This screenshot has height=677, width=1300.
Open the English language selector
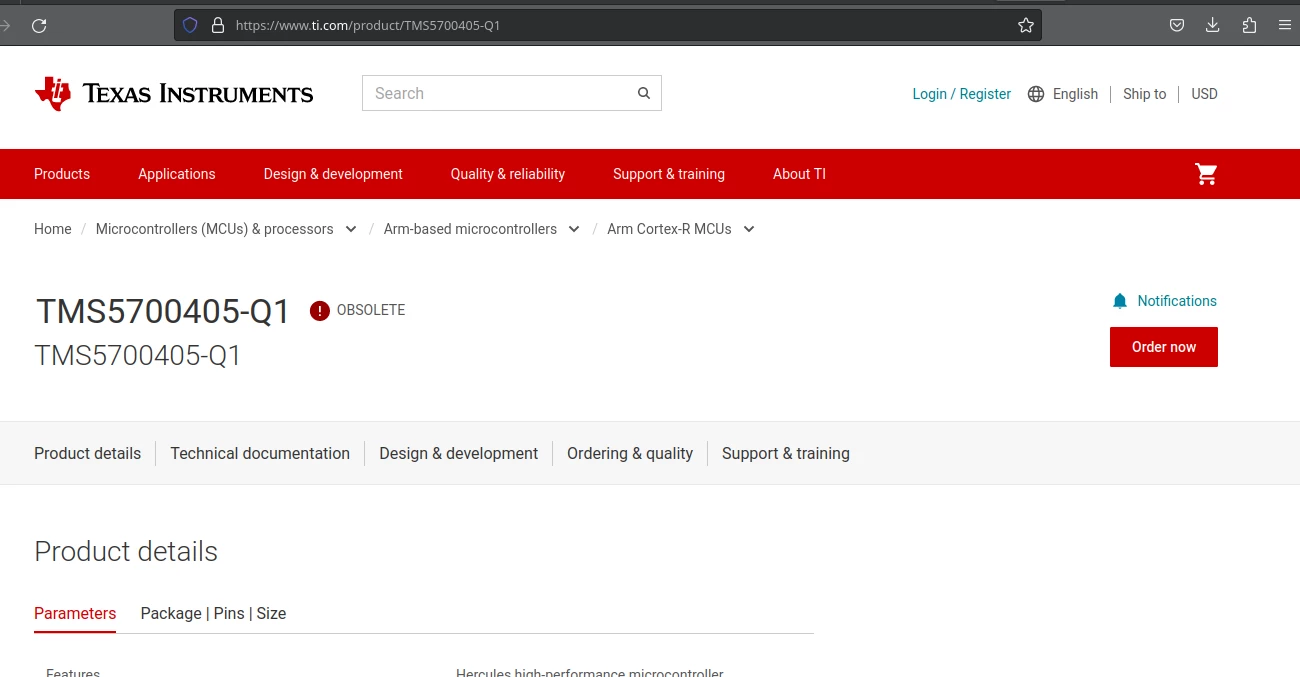[x=1075, y=94]
